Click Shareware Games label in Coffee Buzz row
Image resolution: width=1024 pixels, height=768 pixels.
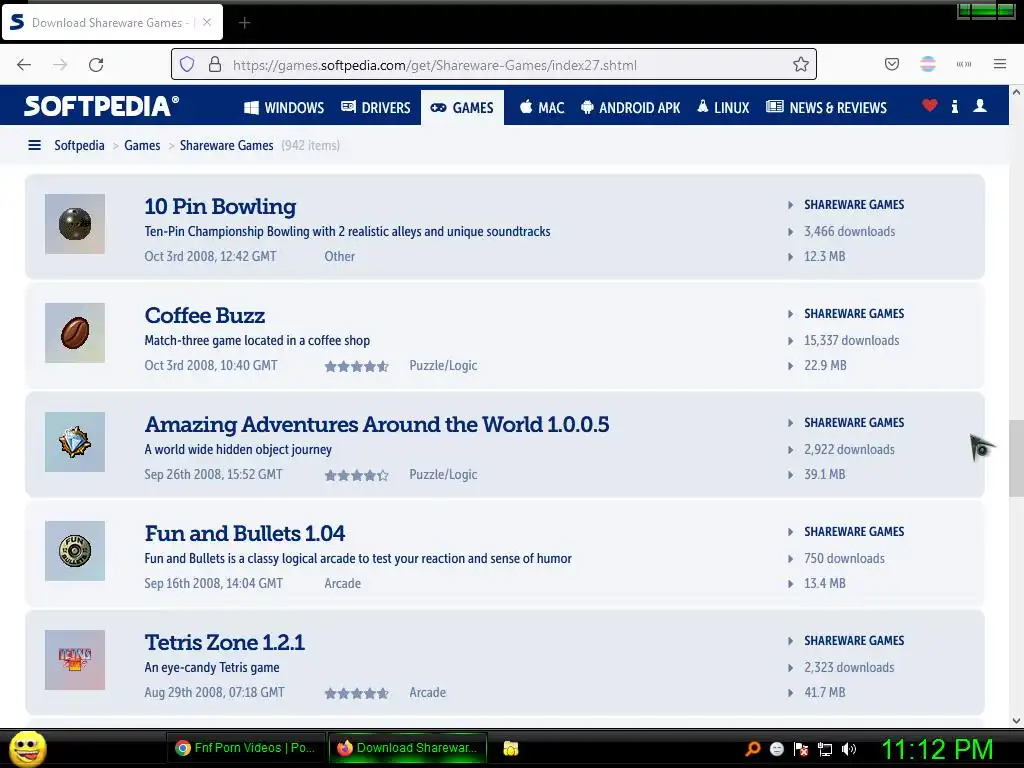click(854, 314)
